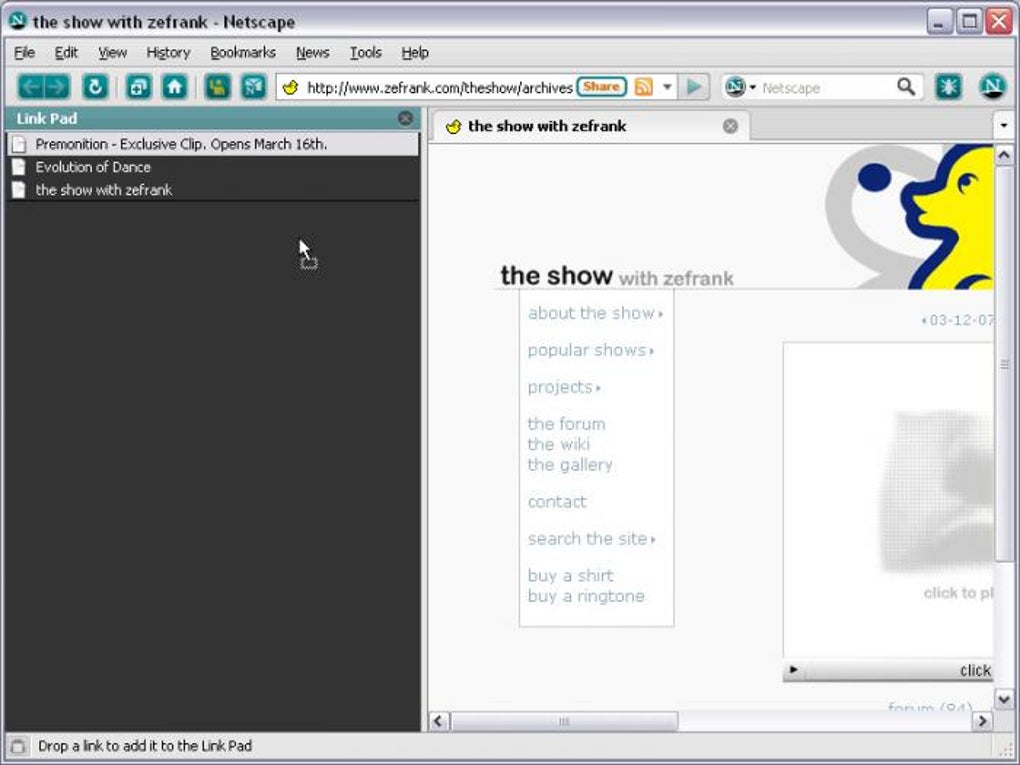Click the Netscape logo throbber icon
This screenshot has width=1020, height=765.
coord(992,87)
